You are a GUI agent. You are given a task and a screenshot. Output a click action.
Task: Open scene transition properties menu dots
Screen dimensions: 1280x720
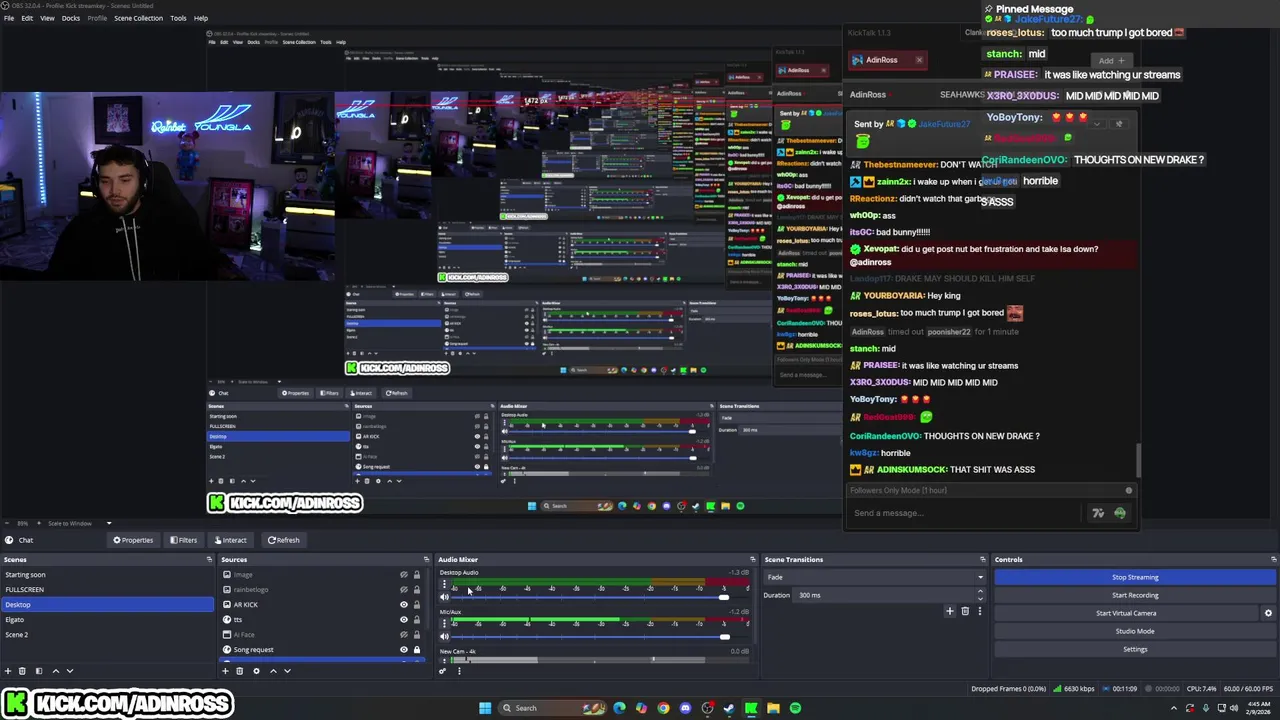coord(980,611)
